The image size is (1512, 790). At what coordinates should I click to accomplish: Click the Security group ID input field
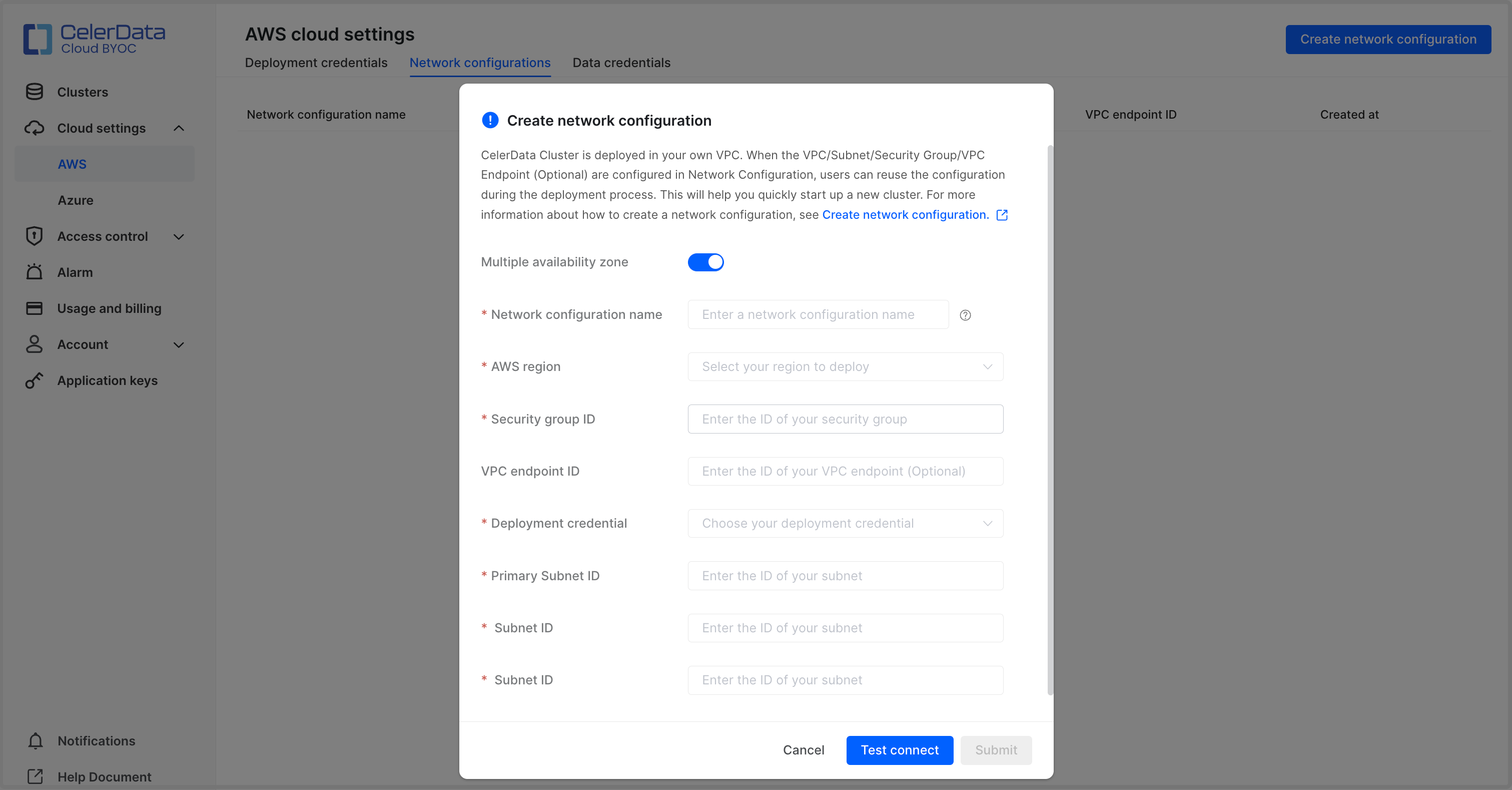845,419
